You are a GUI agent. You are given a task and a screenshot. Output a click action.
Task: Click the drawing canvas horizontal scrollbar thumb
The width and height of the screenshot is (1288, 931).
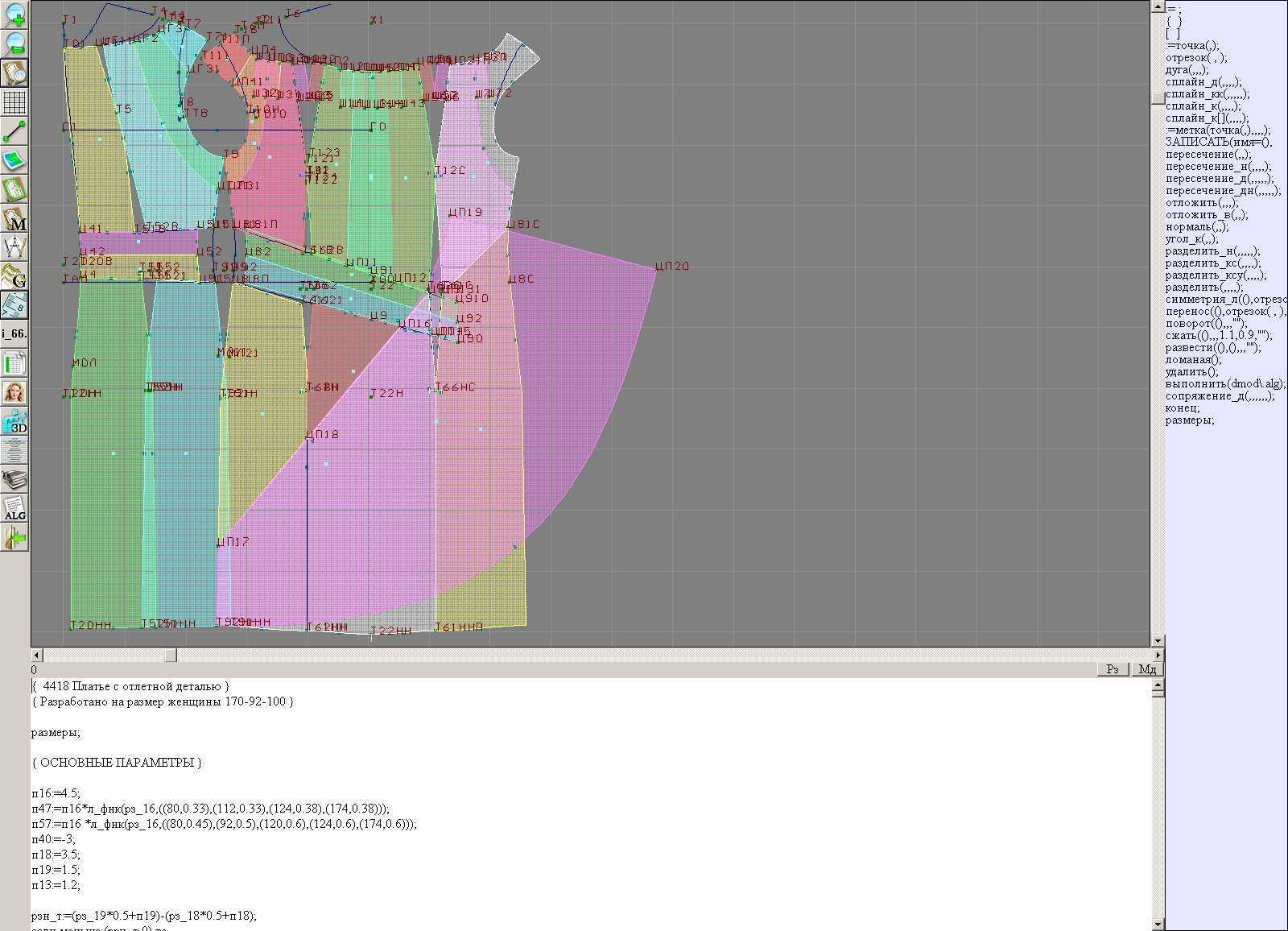pos(171,656)
